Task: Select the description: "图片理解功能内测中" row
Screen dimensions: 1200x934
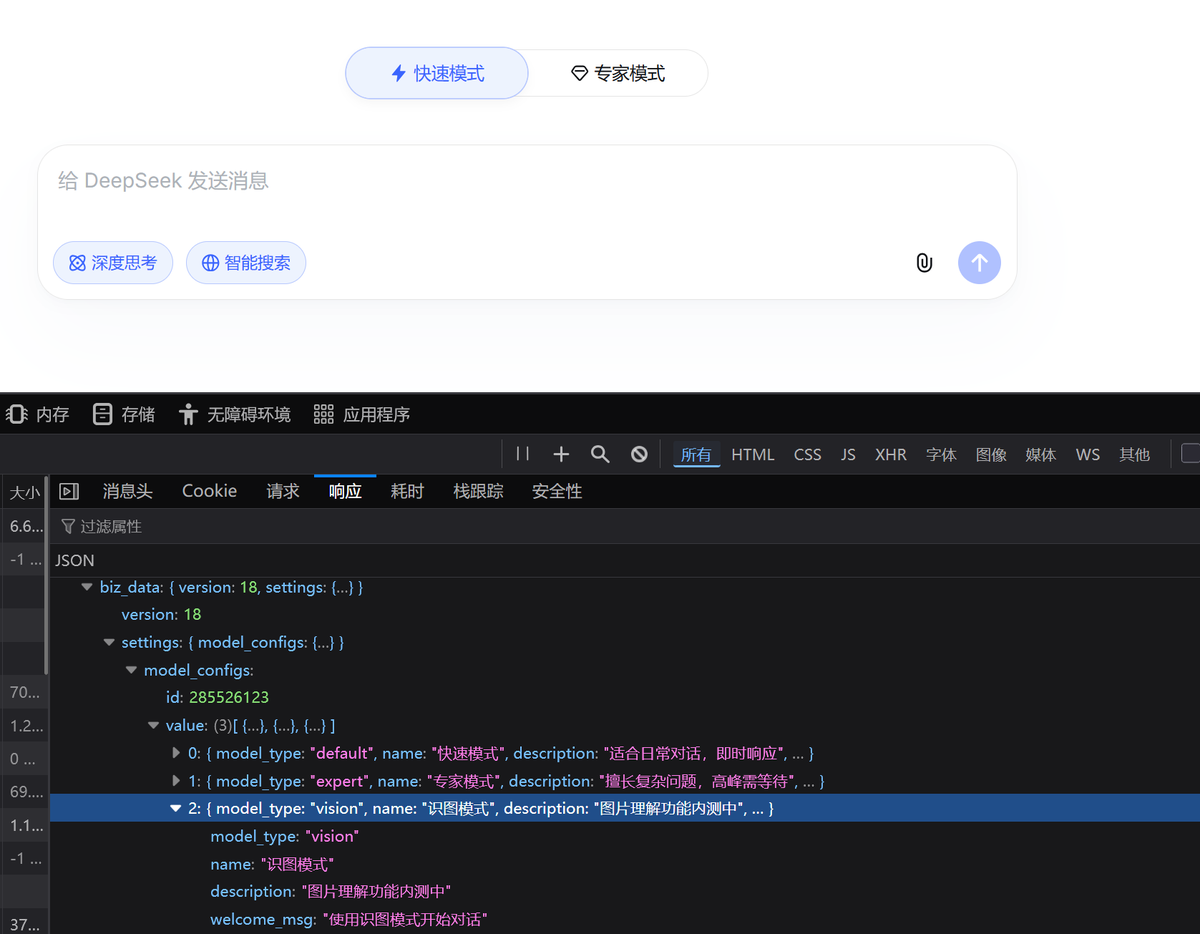Action: pos(625,891)
